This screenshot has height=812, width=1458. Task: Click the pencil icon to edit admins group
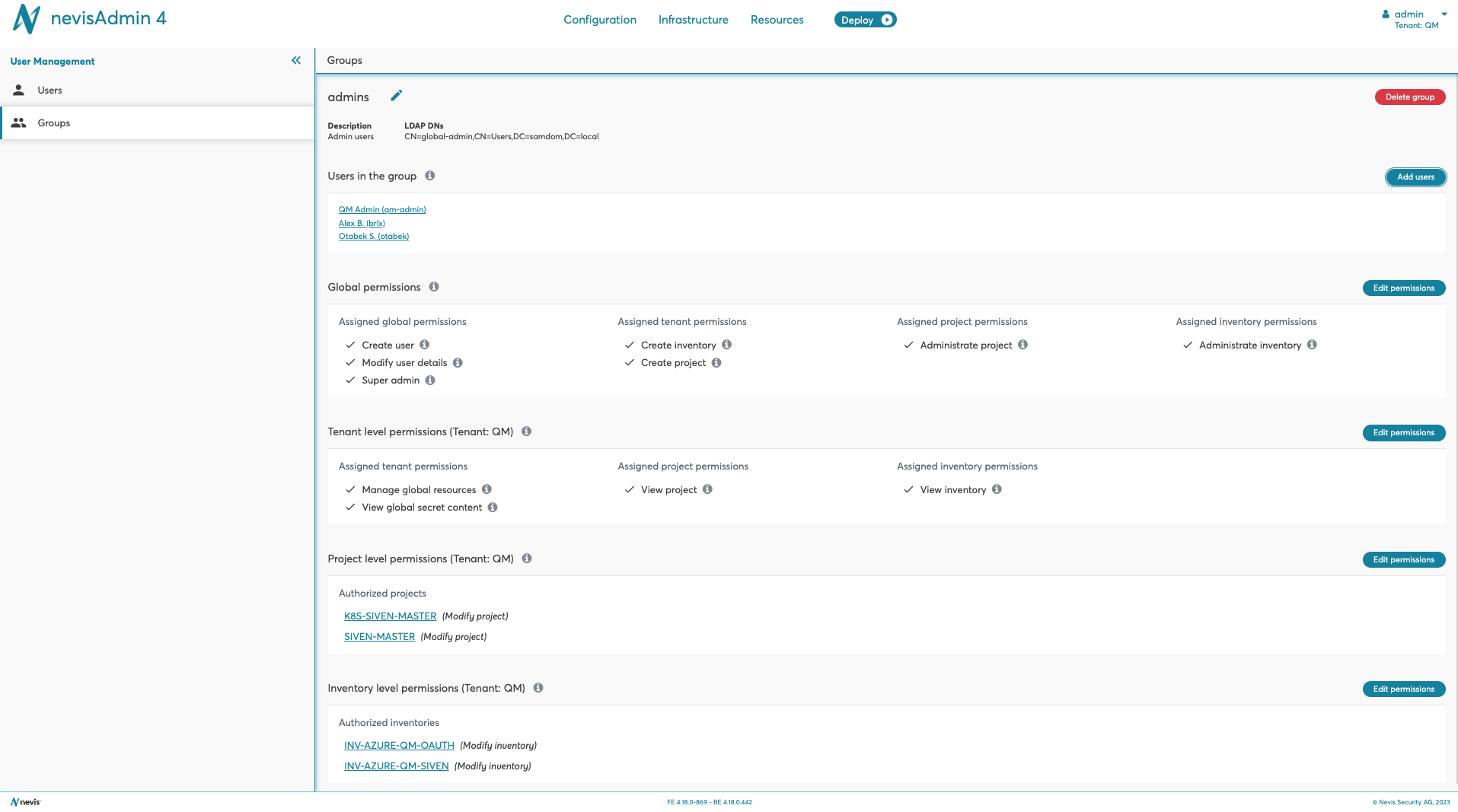396,96
